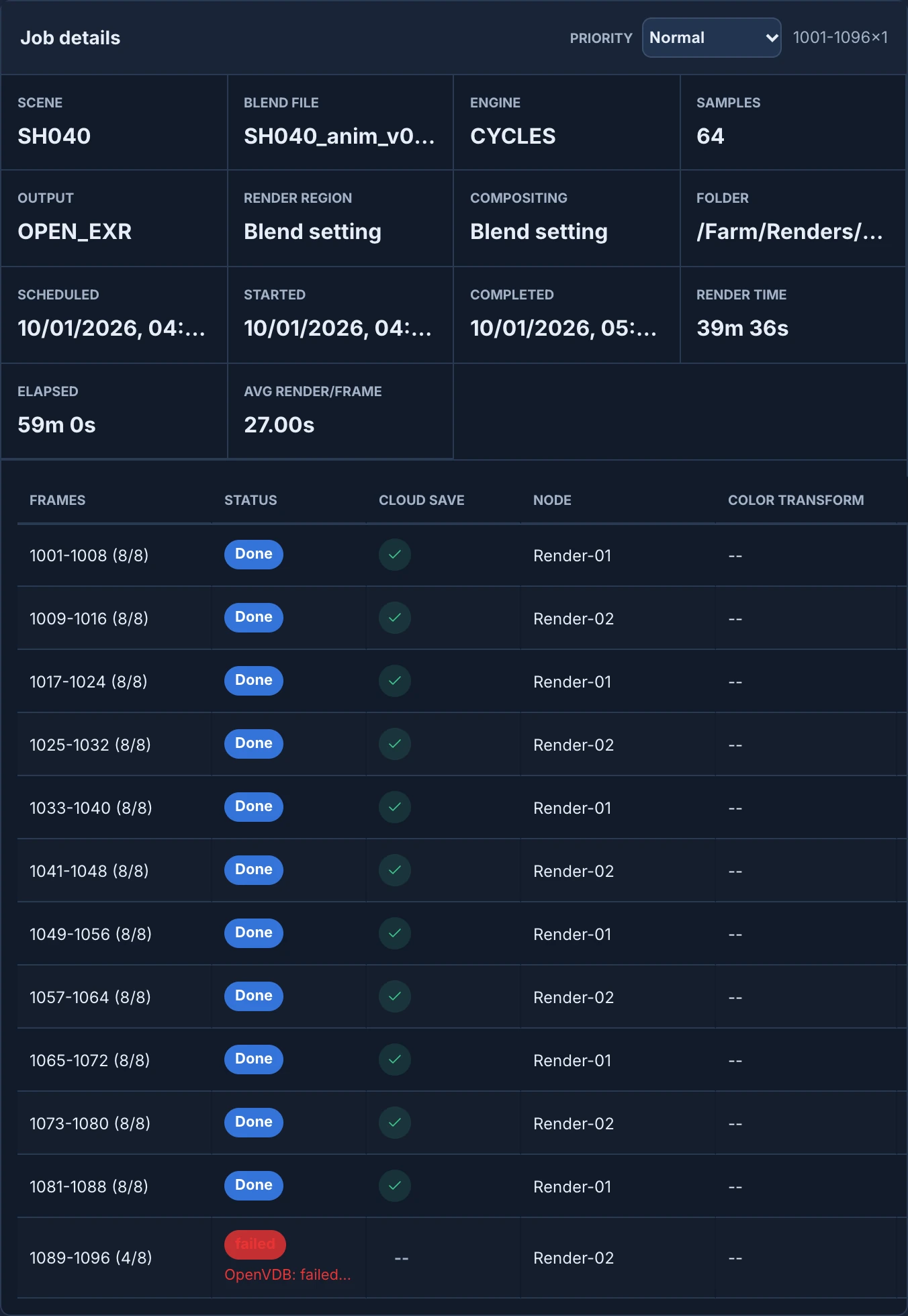Click Render-01 node for frames 1001-1008

click(572, 555)
